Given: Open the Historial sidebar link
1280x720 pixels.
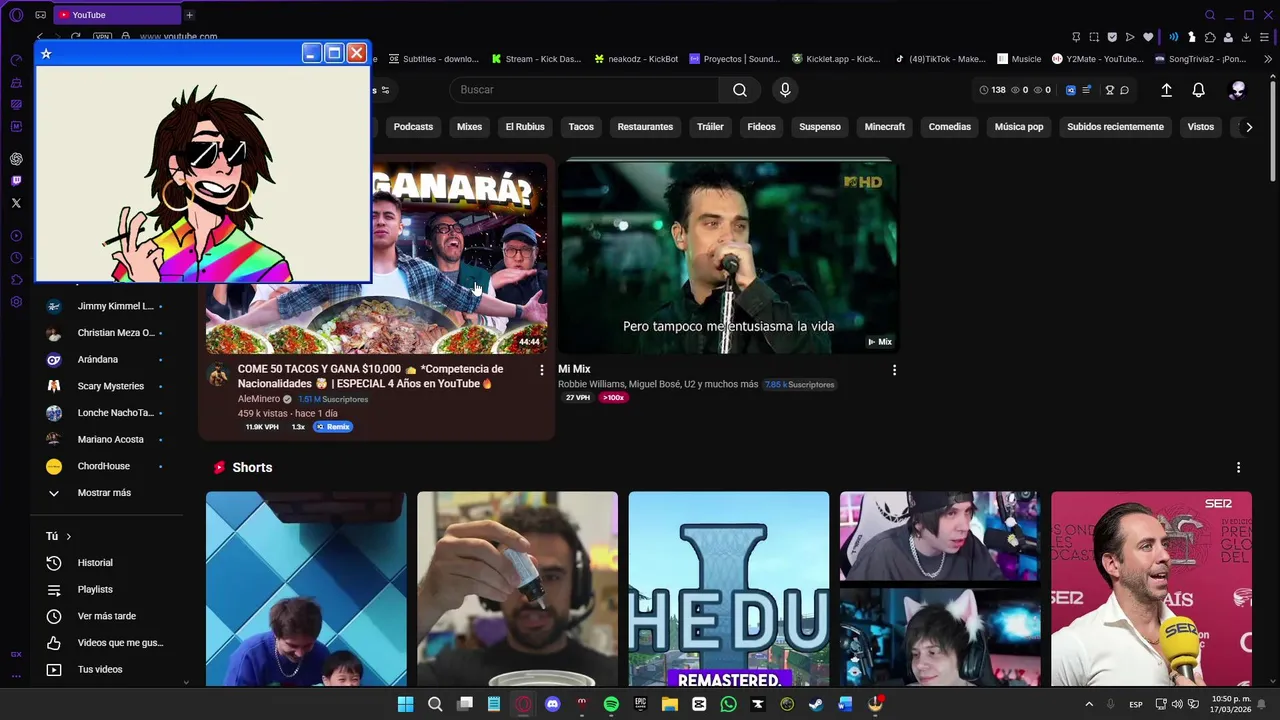Looking at the screenshot, I should pyautogui.click(x=95, y=563).
